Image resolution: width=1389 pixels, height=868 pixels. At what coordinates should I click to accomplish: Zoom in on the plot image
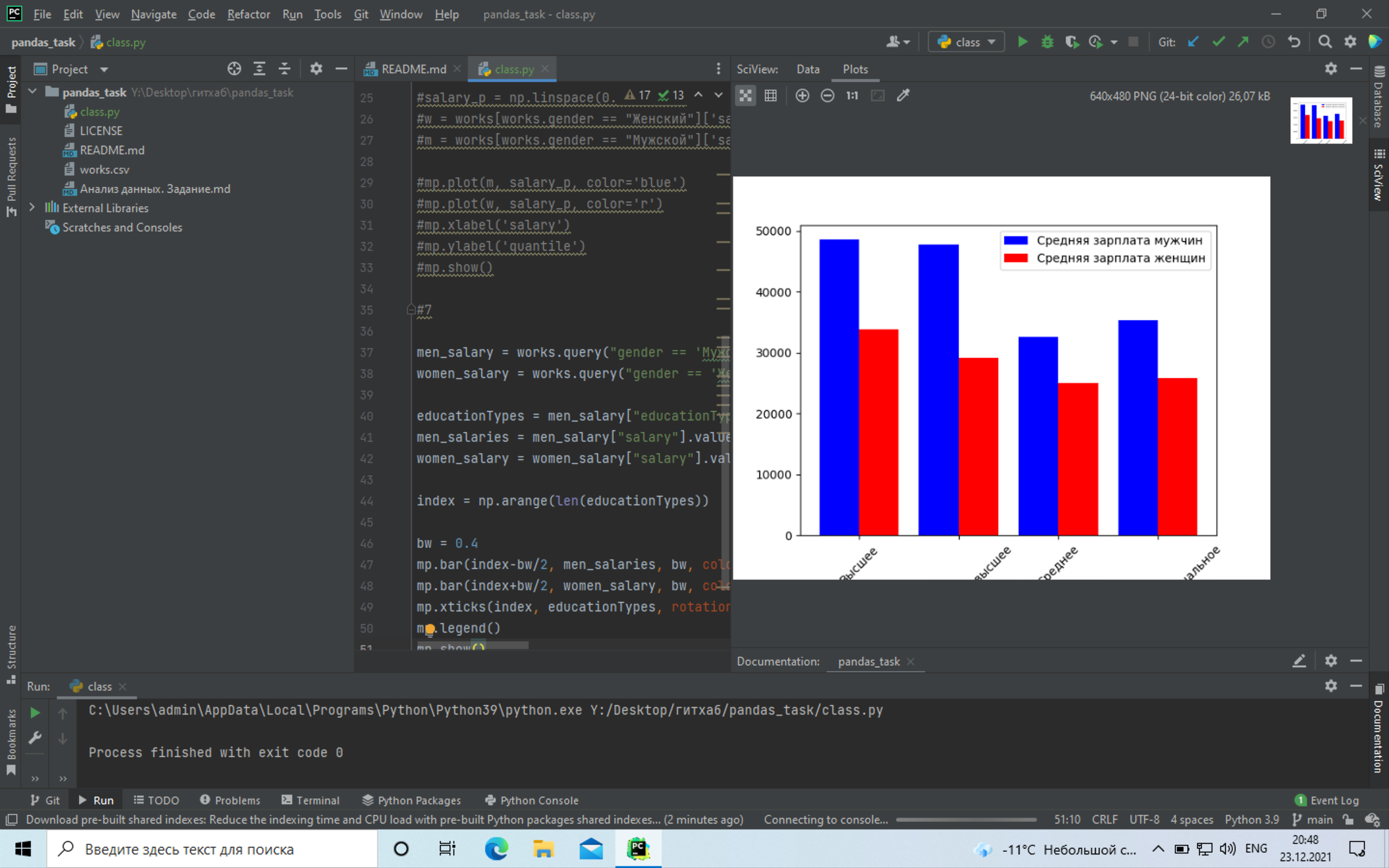[x=802, y=95]
